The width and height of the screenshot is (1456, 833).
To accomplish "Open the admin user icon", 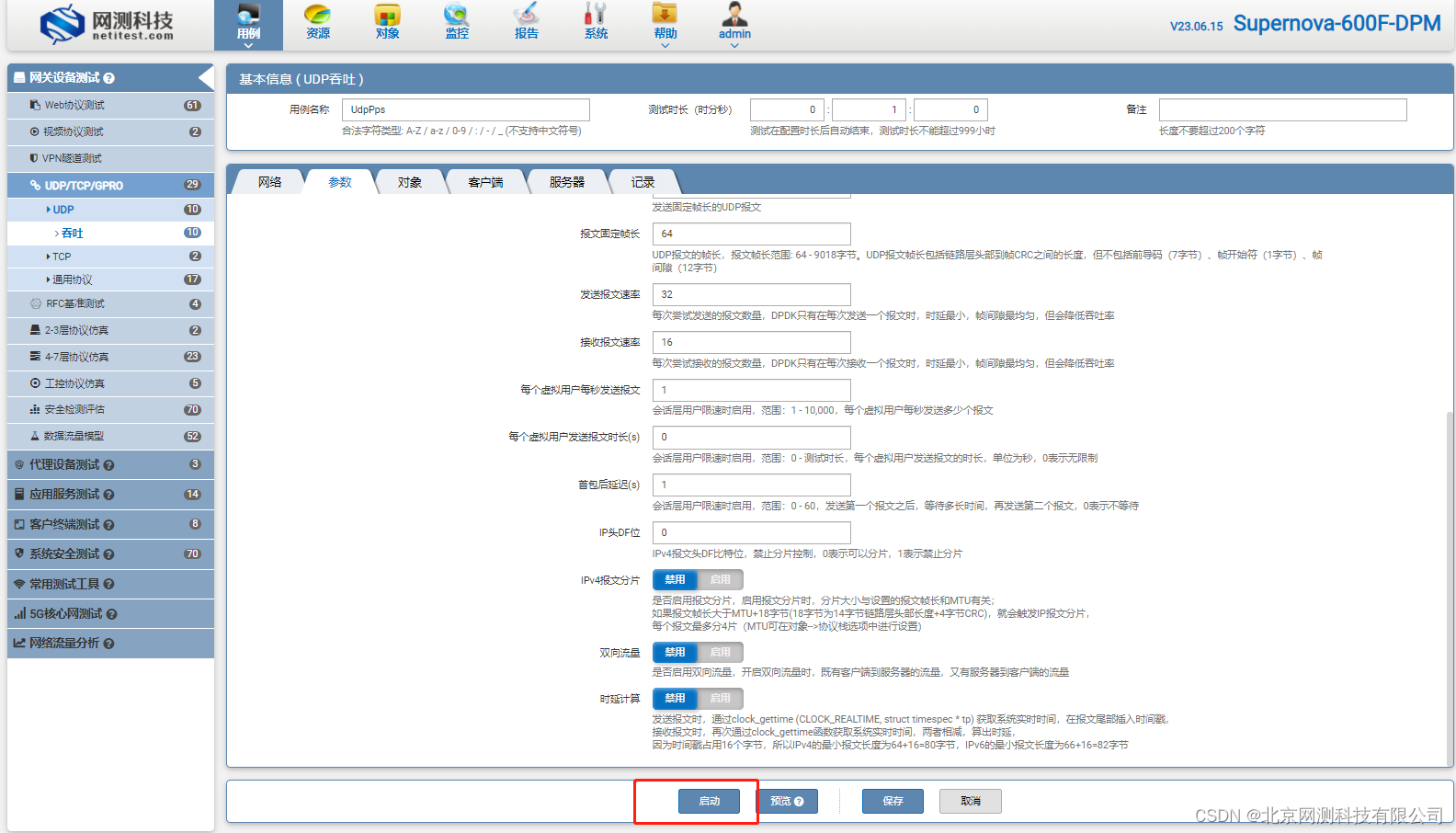I will (x=734, y=22).
